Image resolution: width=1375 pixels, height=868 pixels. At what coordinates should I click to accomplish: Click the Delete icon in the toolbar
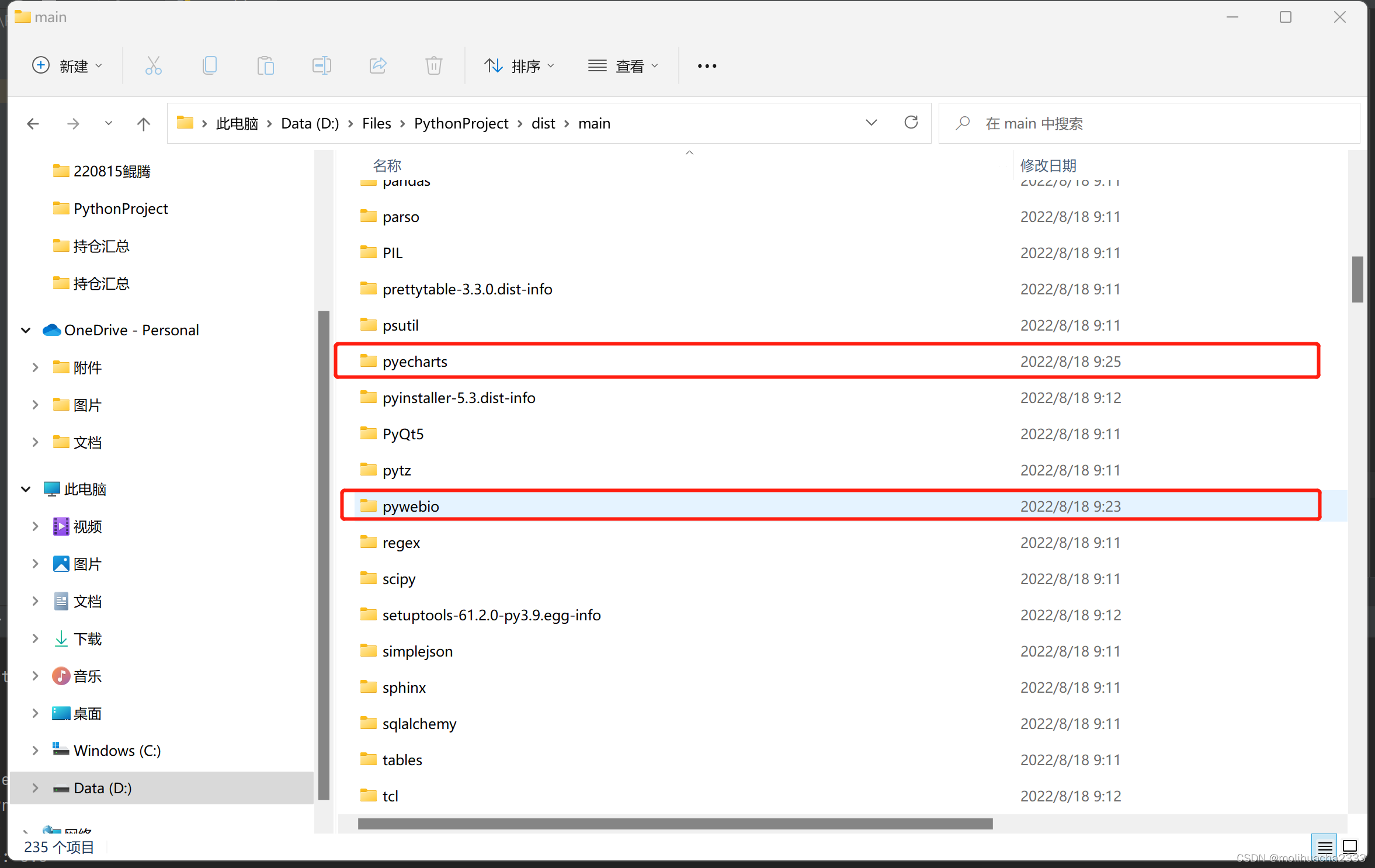click(433, 65)
